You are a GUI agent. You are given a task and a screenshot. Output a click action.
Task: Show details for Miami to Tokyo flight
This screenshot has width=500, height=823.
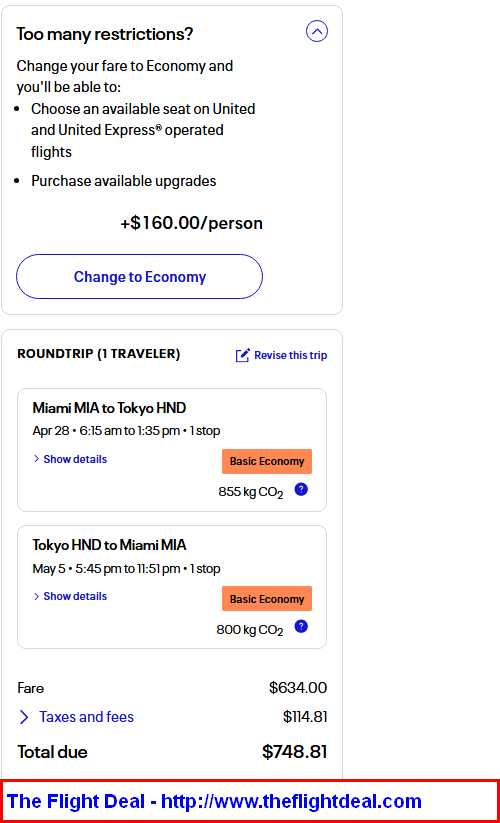click(x=75, y=459)
